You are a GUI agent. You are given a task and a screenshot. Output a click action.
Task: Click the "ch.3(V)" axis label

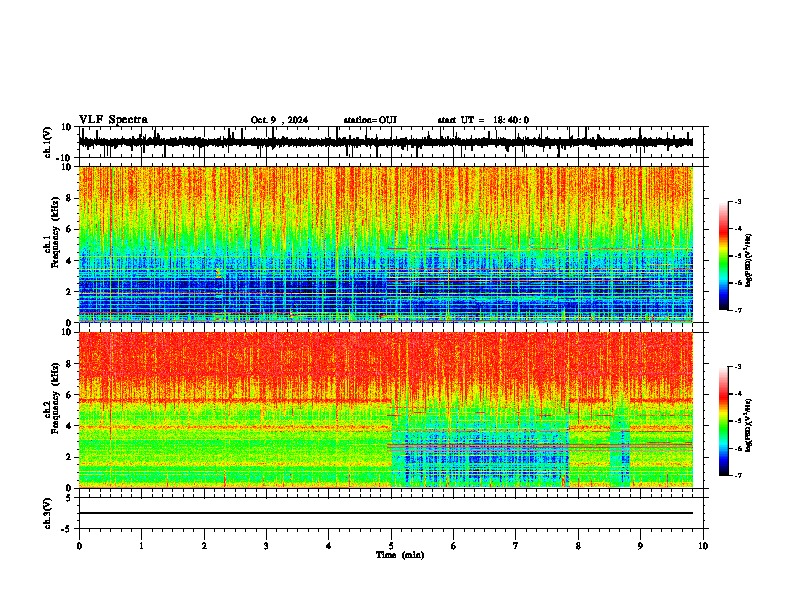point(48,514)
